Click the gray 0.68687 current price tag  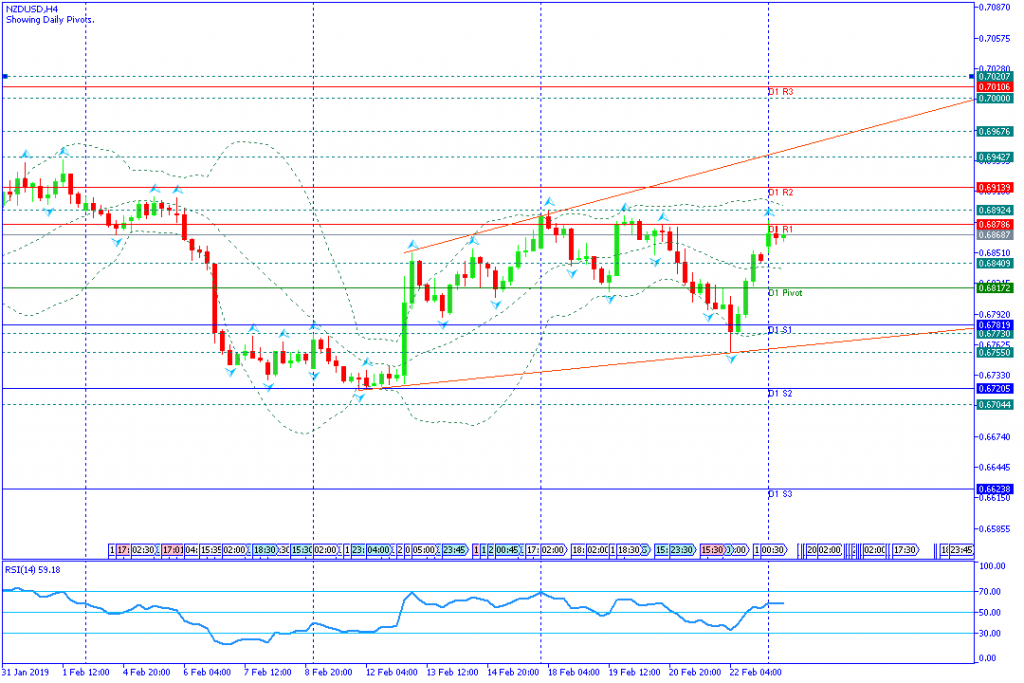point(994,236)
